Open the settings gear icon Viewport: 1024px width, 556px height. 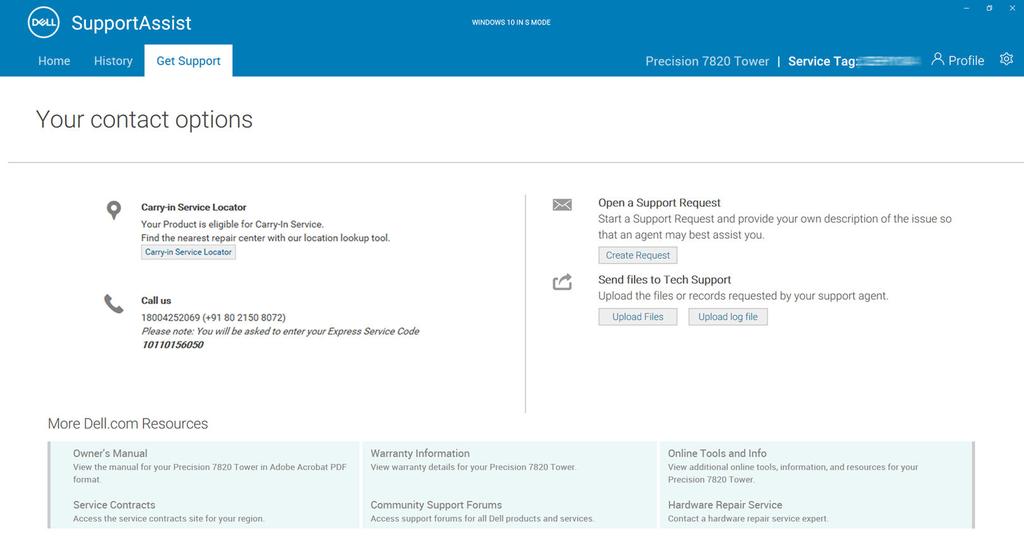click(x=1006, y=59)
